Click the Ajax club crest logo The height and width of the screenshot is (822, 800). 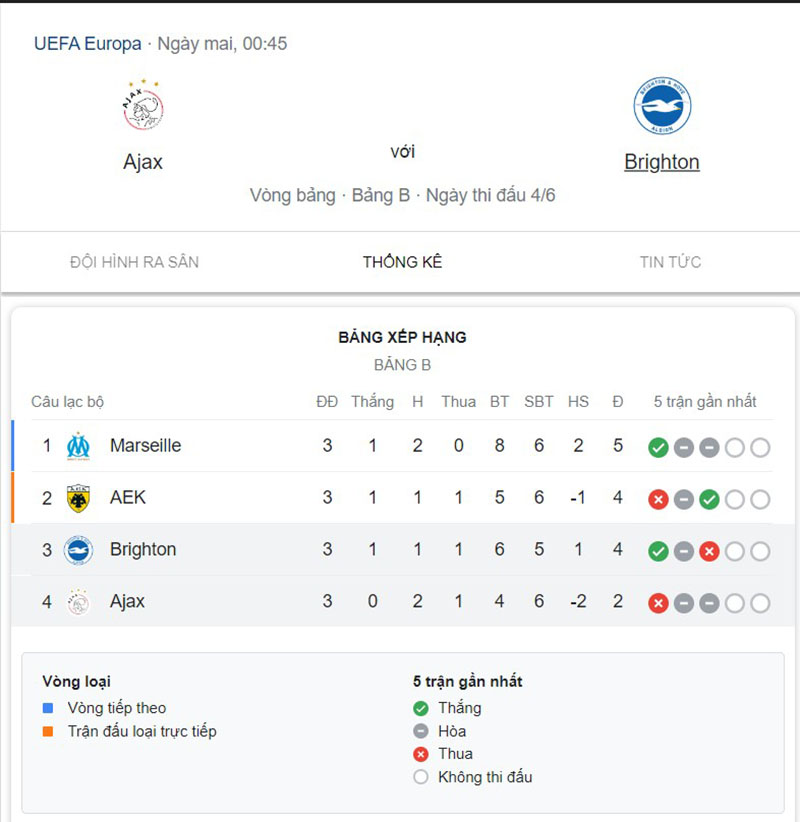coord(143,105)
